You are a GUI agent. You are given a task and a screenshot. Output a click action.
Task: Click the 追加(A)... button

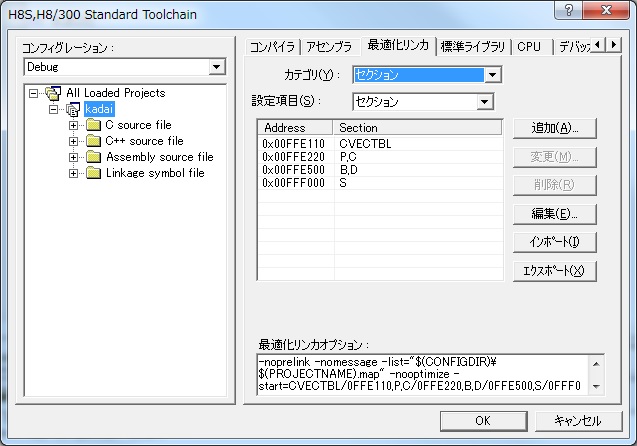pyautogui.click(x=554, y=128)
